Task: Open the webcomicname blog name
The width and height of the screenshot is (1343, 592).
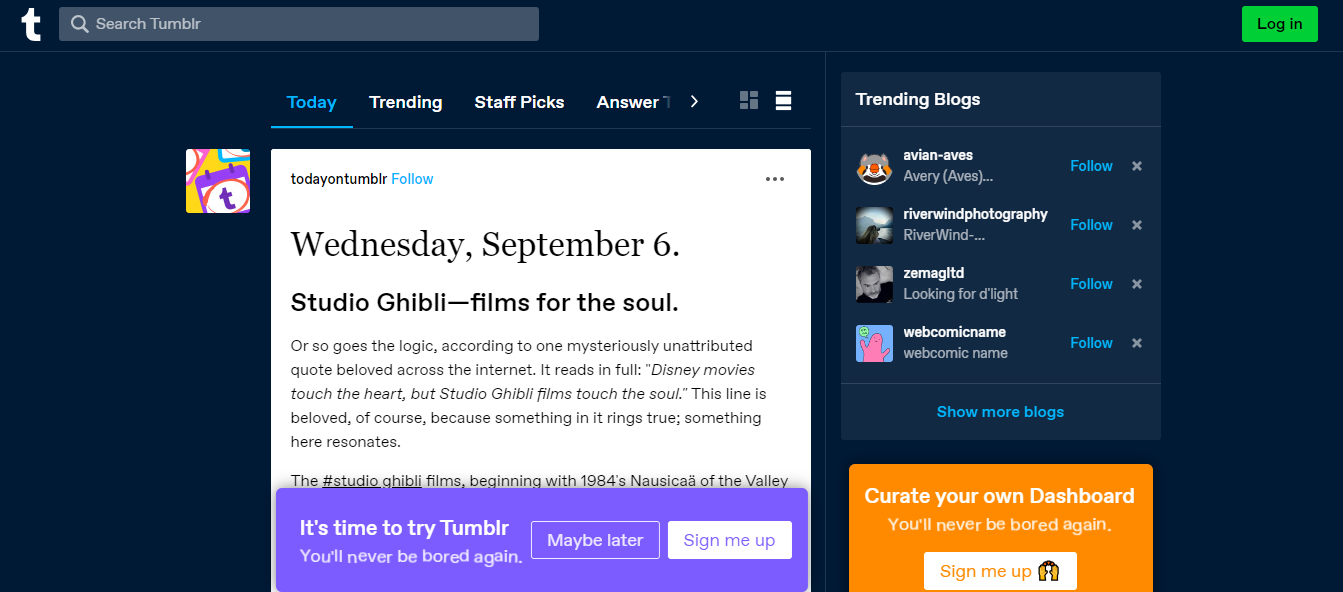Action: pyautogui.click(x=954, y=332)
